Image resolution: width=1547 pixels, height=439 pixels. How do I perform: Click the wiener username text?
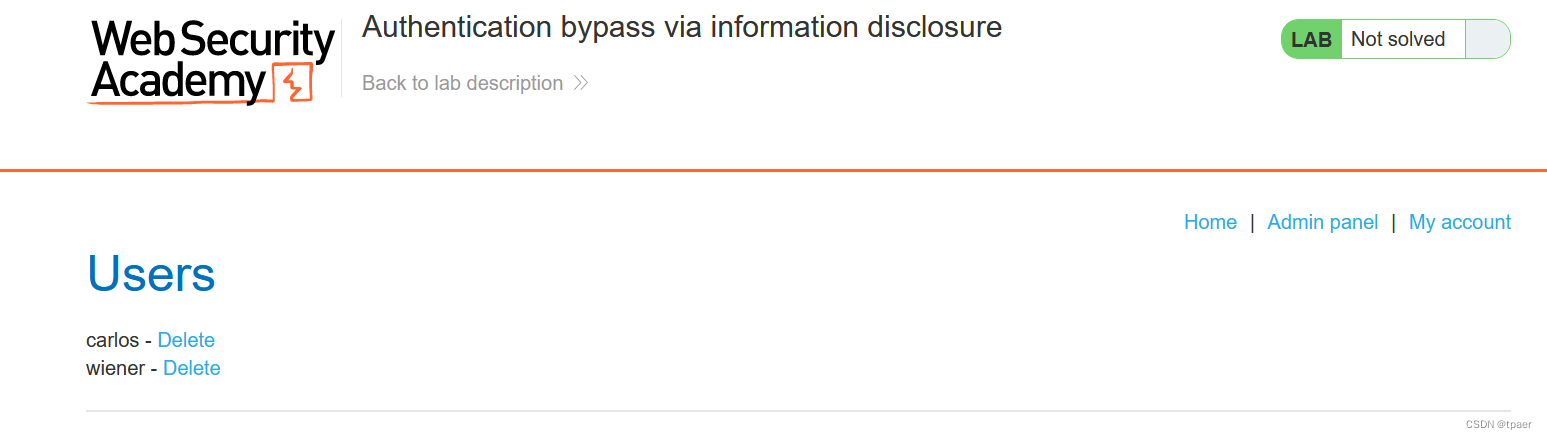click(116, 368)
